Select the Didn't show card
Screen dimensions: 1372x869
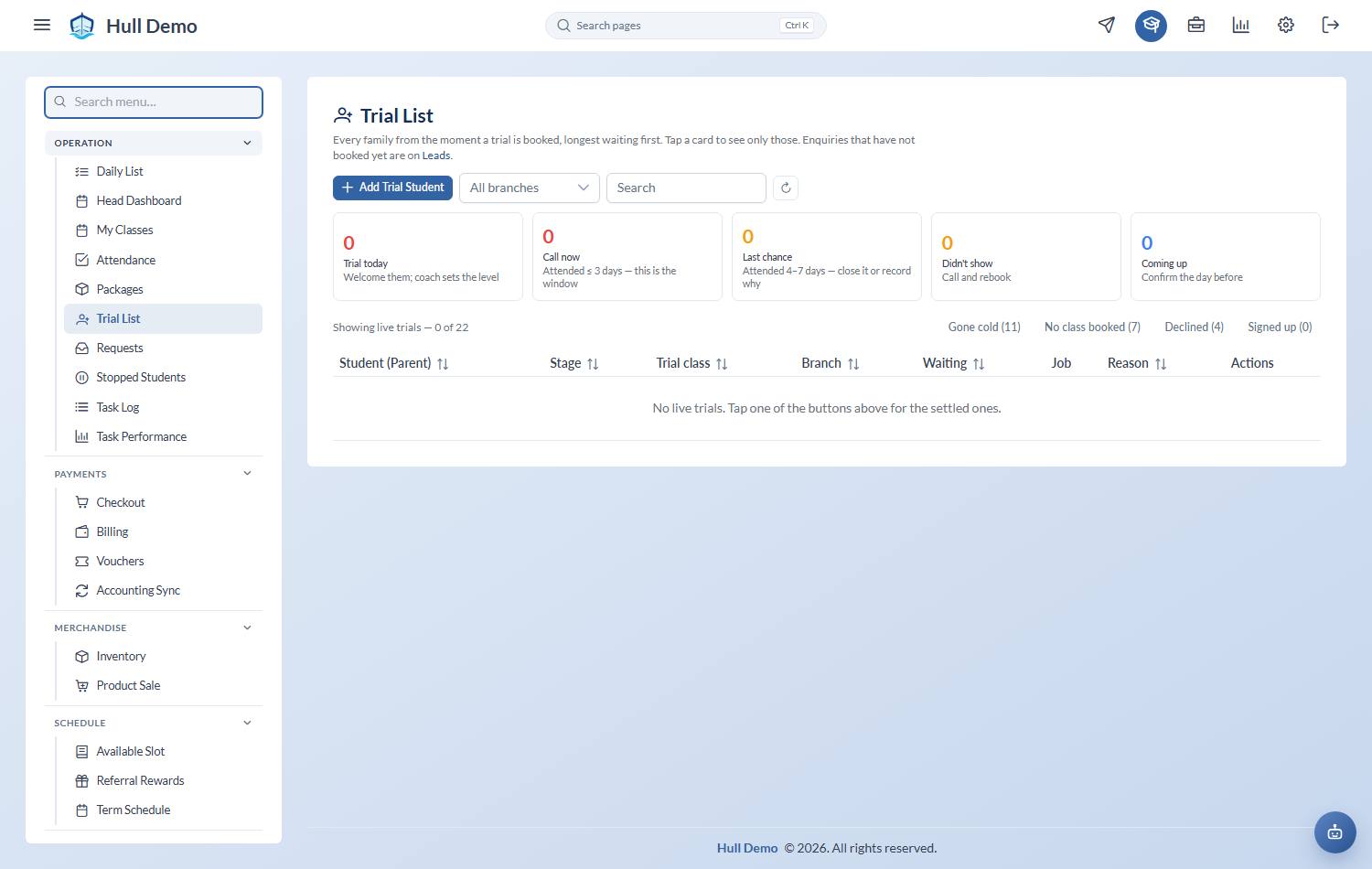(1026, 257)
